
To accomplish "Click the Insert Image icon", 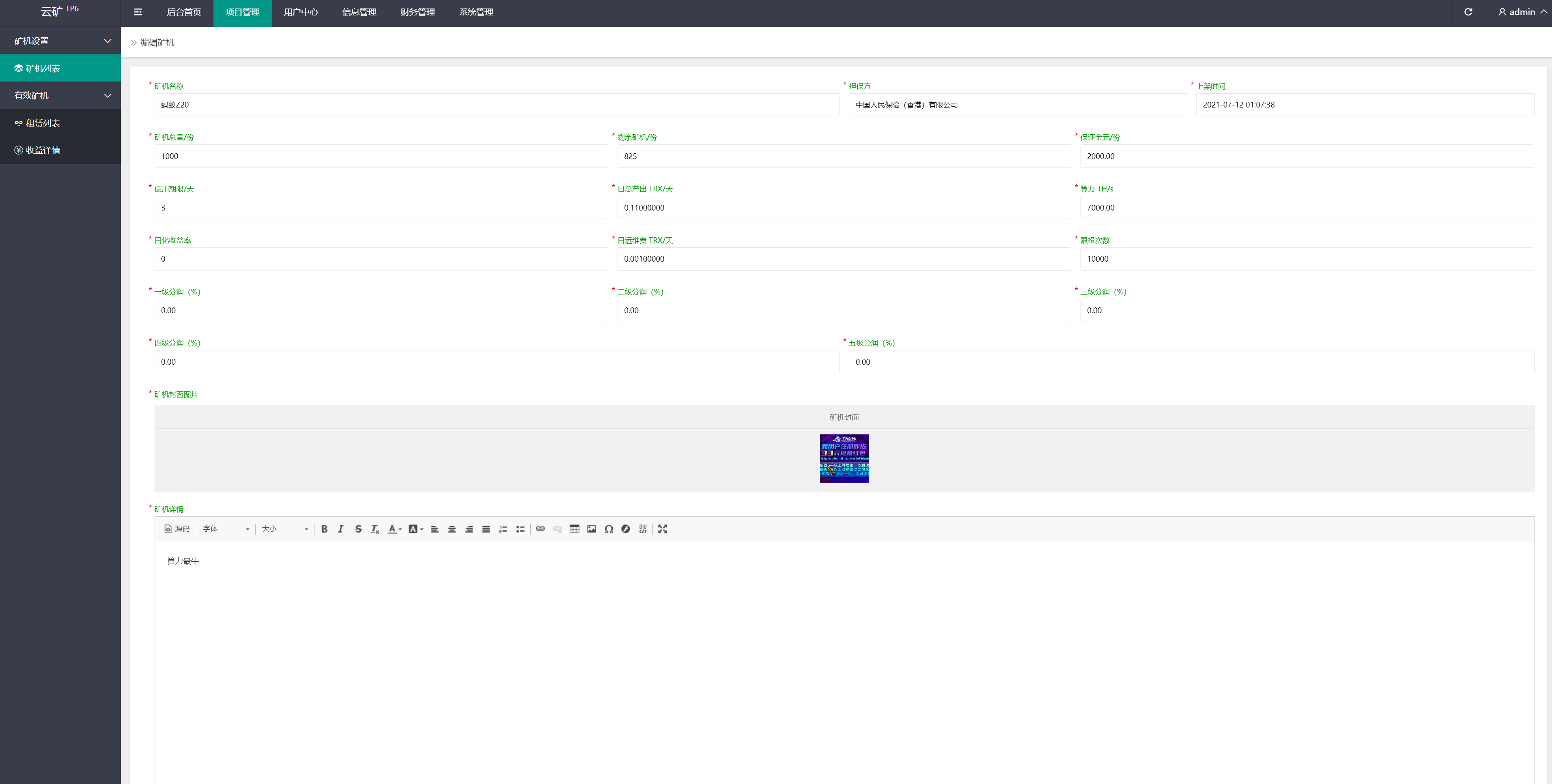I will coord(591,529).
